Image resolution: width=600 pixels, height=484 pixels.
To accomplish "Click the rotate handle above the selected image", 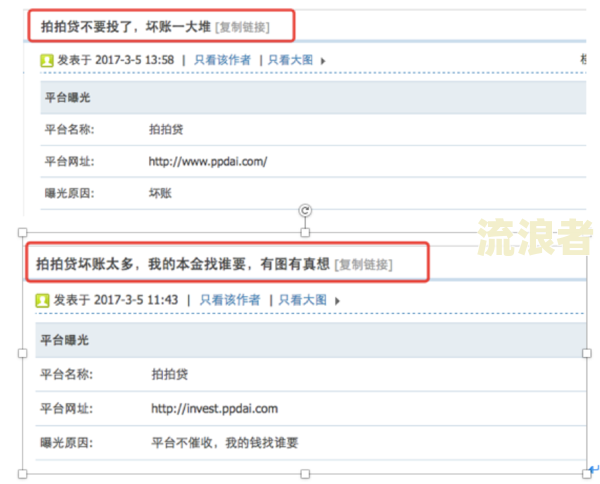I will (305, 210).
